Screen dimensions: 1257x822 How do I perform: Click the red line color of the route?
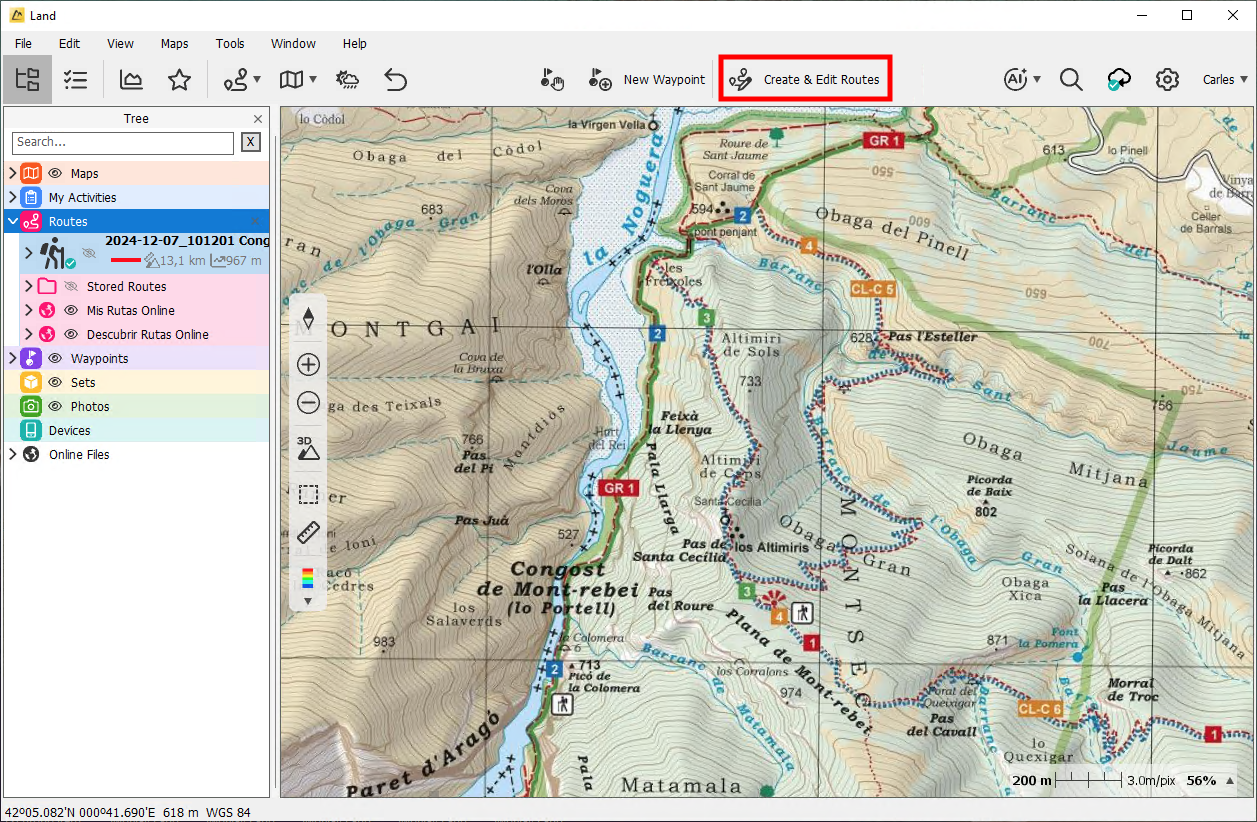[x=126, y=261]
